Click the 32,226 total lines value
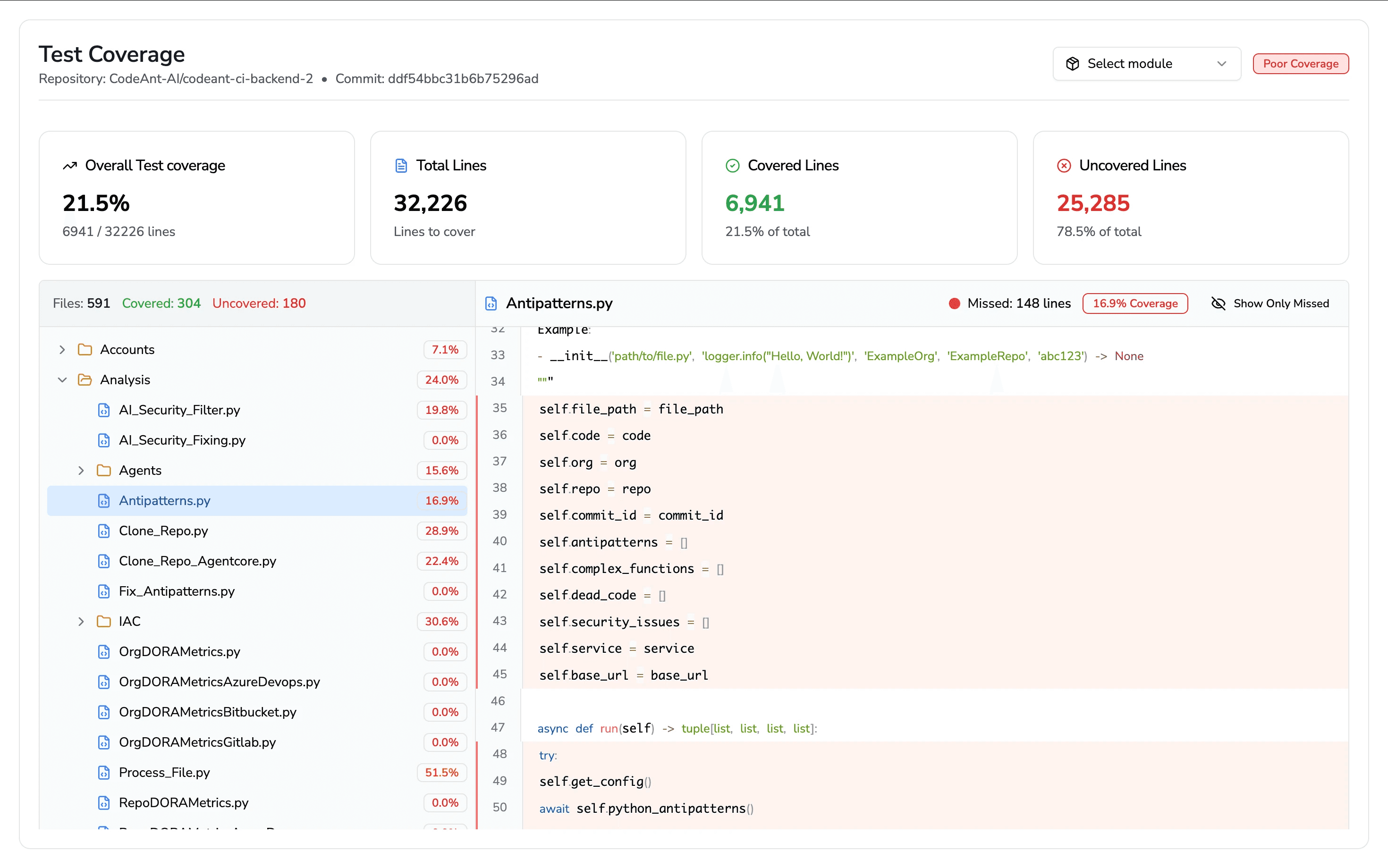The height and width of the screenshot is (868, 1388). [430, 203]
